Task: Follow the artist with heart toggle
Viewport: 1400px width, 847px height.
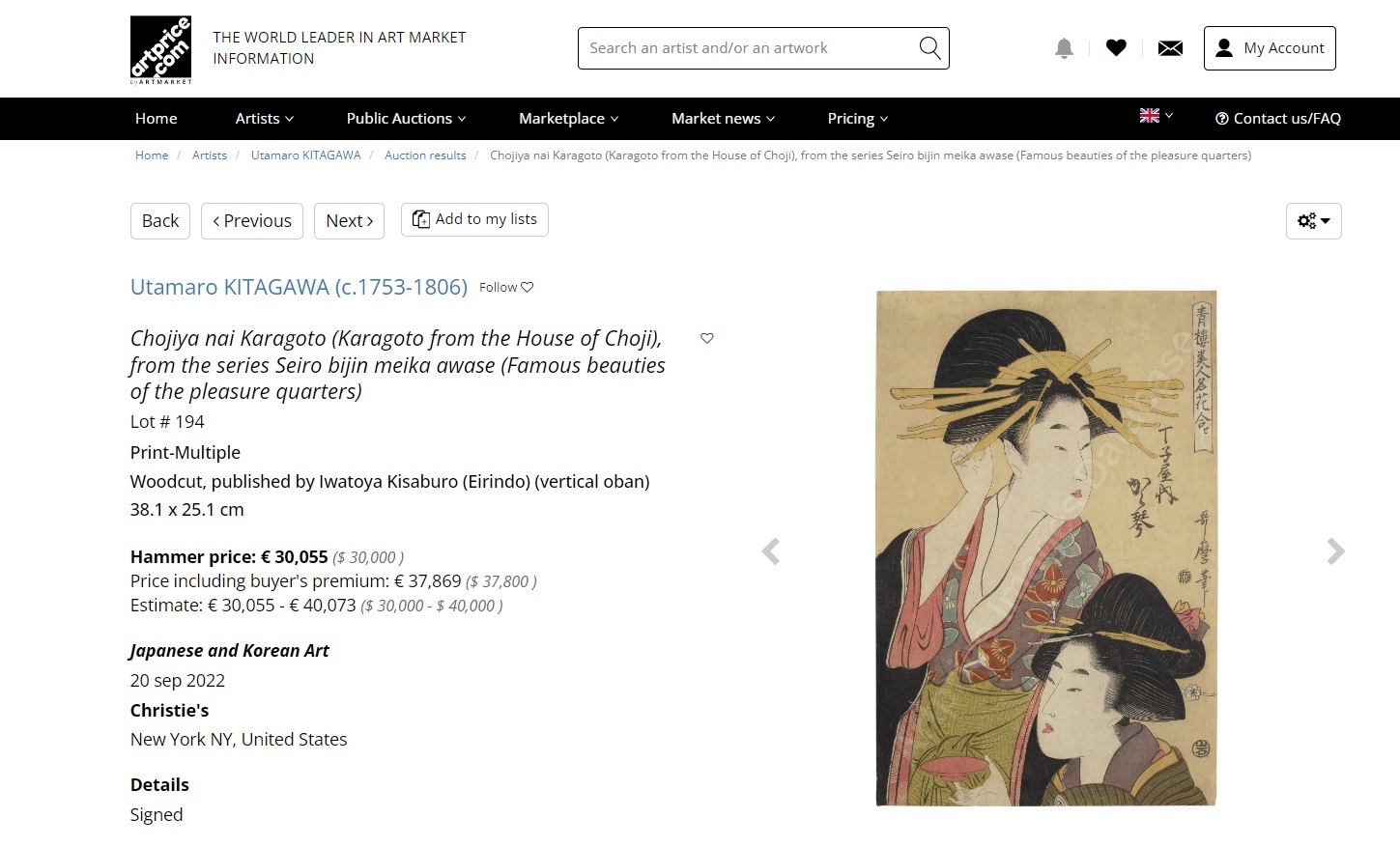Action: [506, 287]
